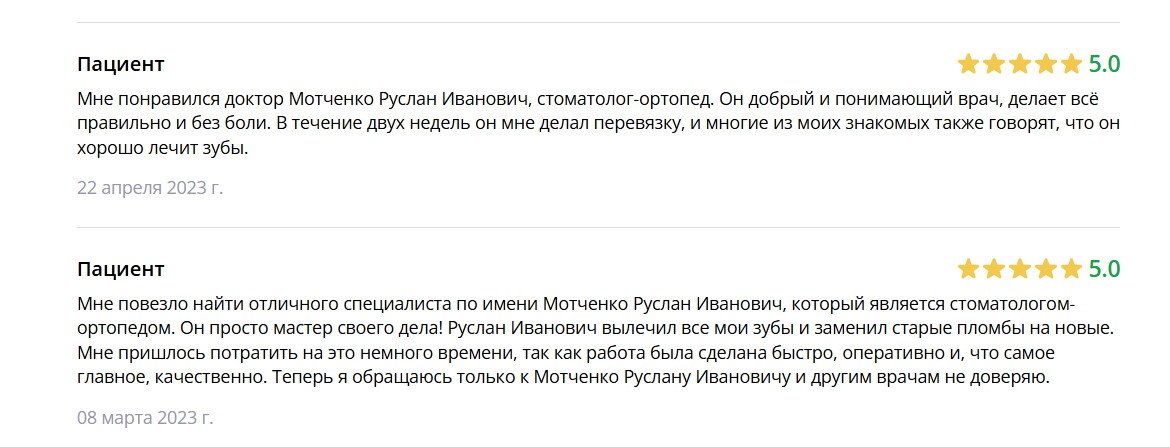Viewport: 1170px width, 447px height.
Task: Click the 5.0 rating of March 08 review
Action: 1104,269
